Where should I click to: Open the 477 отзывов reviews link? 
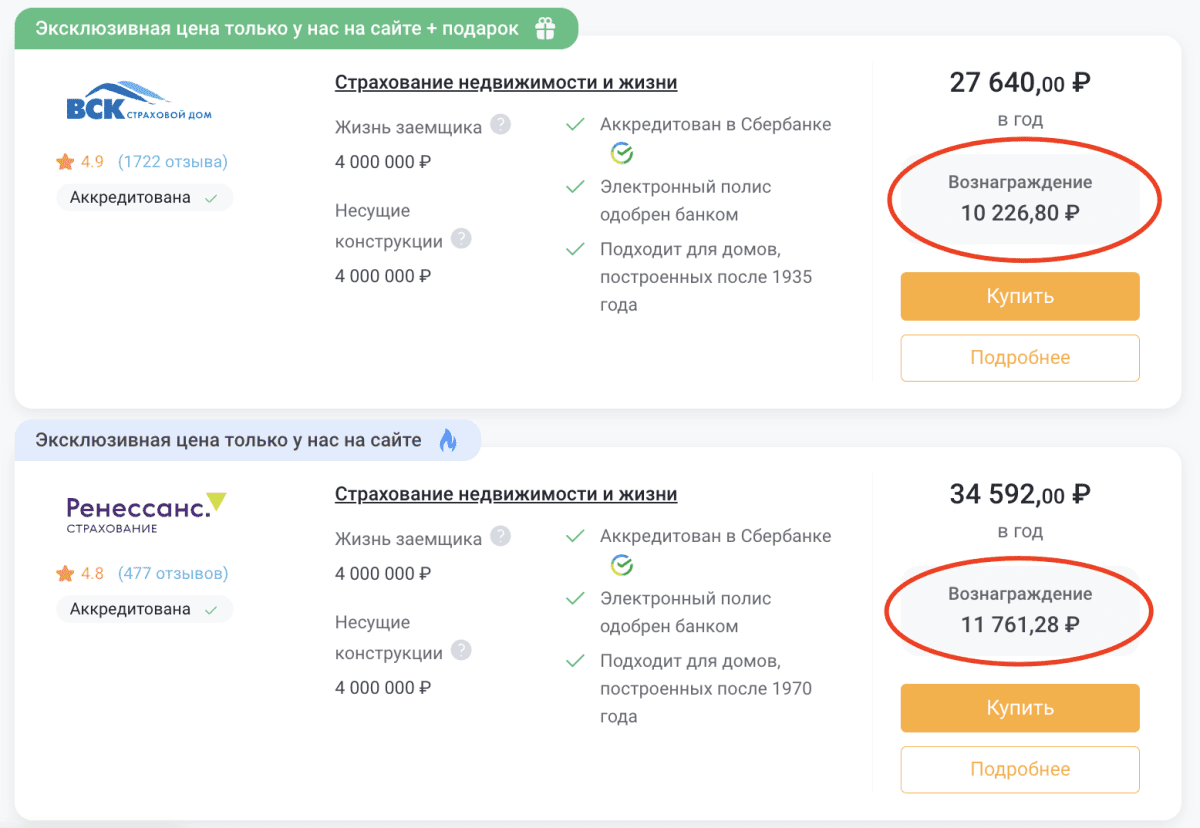tap(173, 573)
